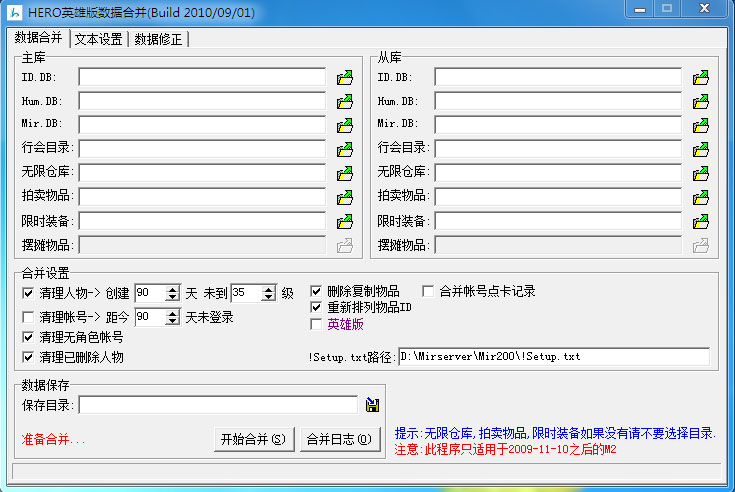Increase level 35 spinner value
Image resolution: width=735 pixels, height=492 pixels.
pyautogui.click(x=269, y=289)
